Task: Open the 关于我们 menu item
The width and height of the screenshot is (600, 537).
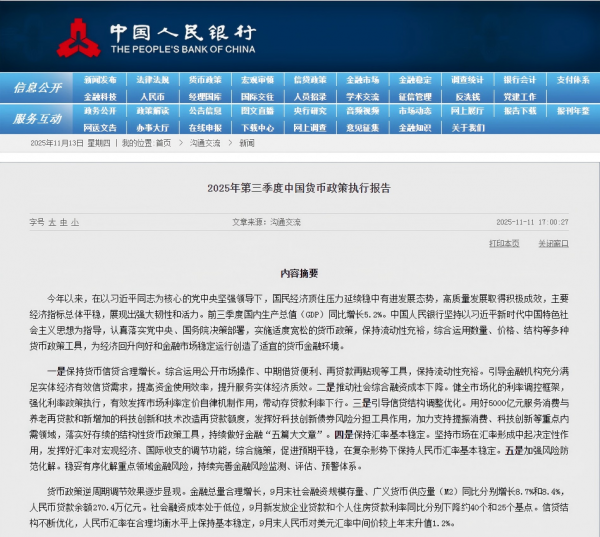Action: [x=468, y=128]
